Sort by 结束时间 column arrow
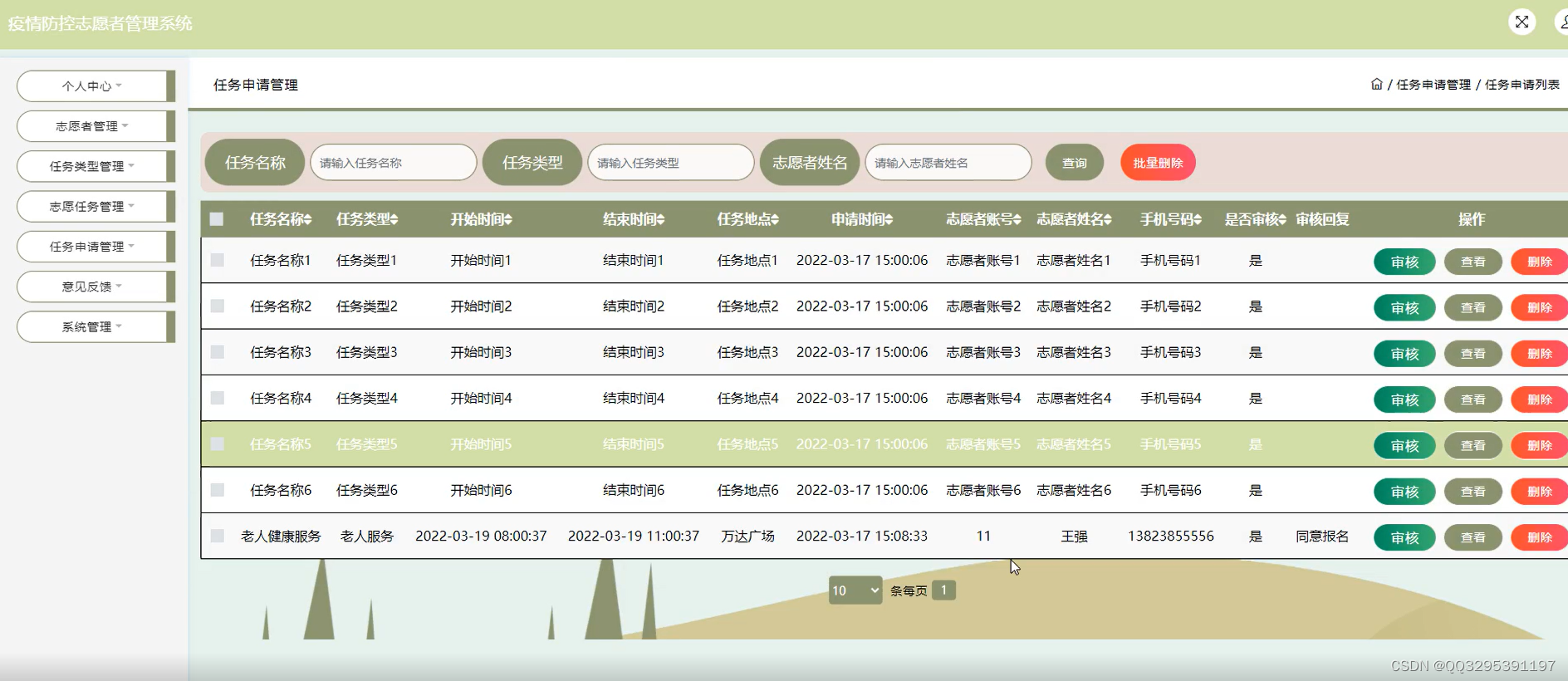 [660, 219]
